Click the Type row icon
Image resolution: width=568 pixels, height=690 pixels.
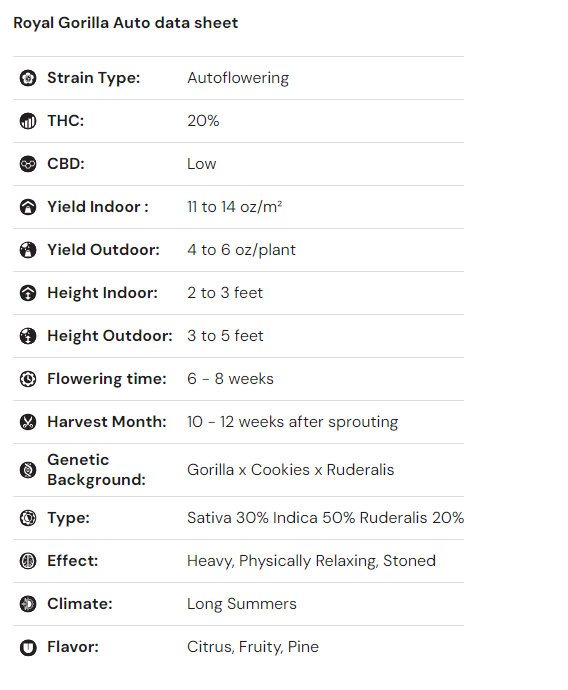coord(28,518)
